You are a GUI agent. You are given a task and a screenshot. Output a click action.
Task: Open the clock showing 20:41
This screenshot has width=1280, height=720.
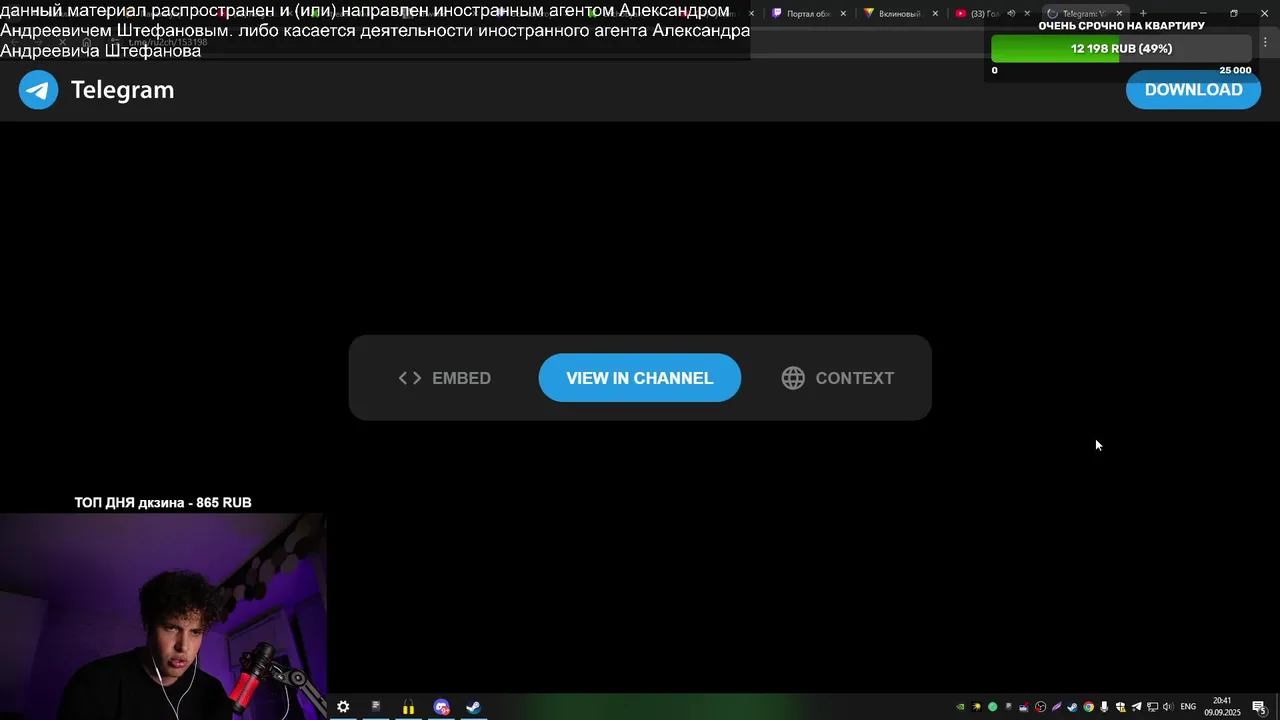[x=1222, y=707]
